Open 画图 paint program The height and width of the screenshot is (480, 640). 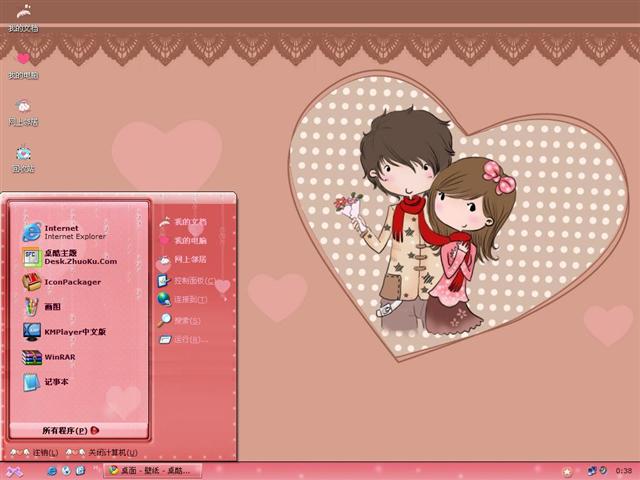(x=42, y=307)
